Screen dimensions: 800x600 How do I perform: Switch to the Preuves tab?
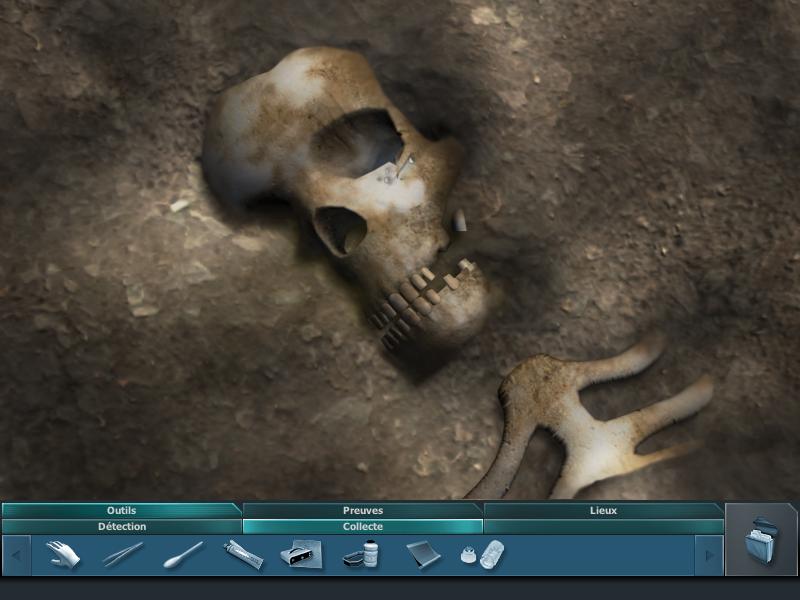click(x=363, y=510)
